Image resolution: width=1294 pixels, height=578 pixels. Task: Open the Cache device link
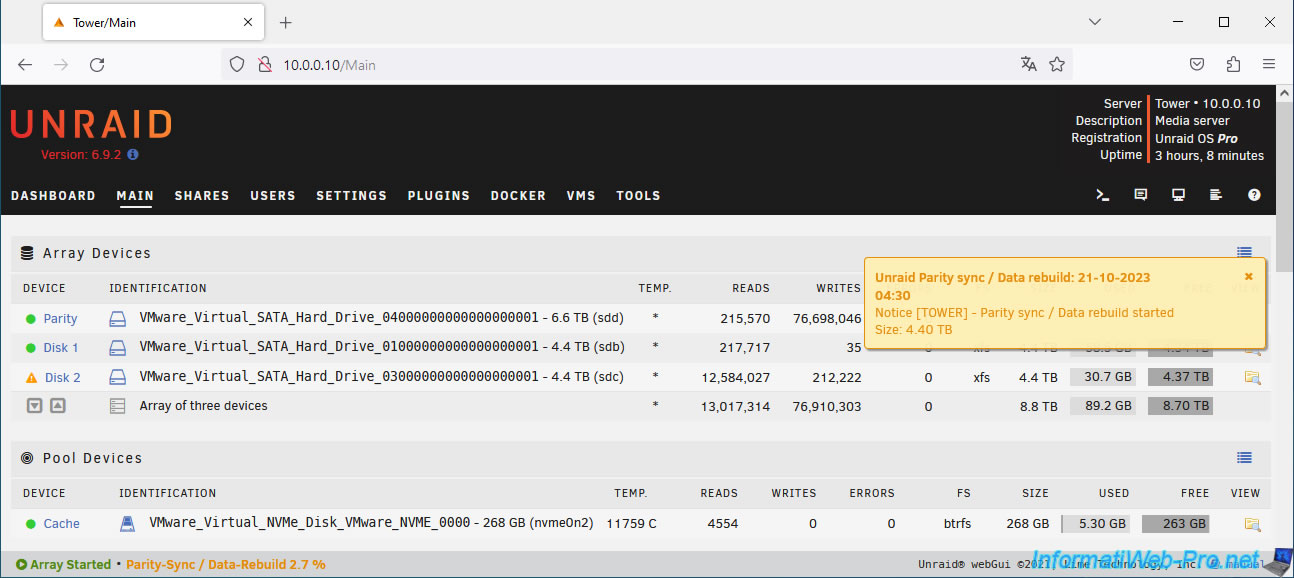tap(61, 524)
